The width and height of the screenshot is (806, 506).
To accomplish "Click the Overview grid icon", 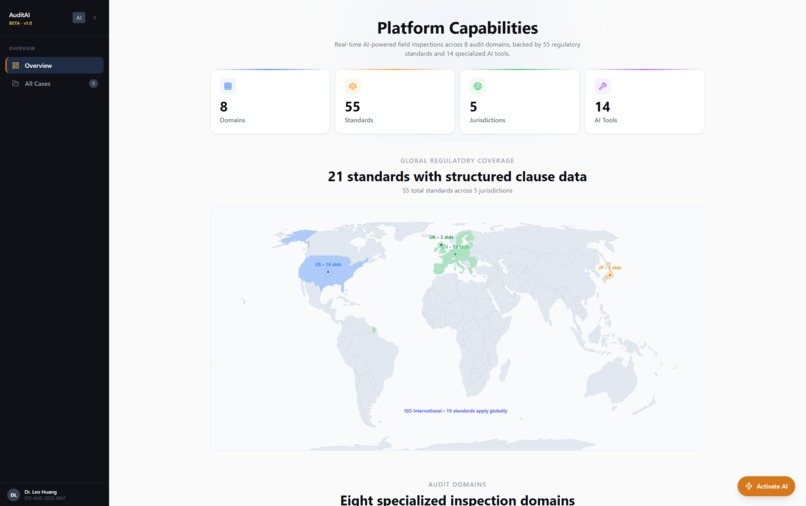I will click(x=15, y=65).
